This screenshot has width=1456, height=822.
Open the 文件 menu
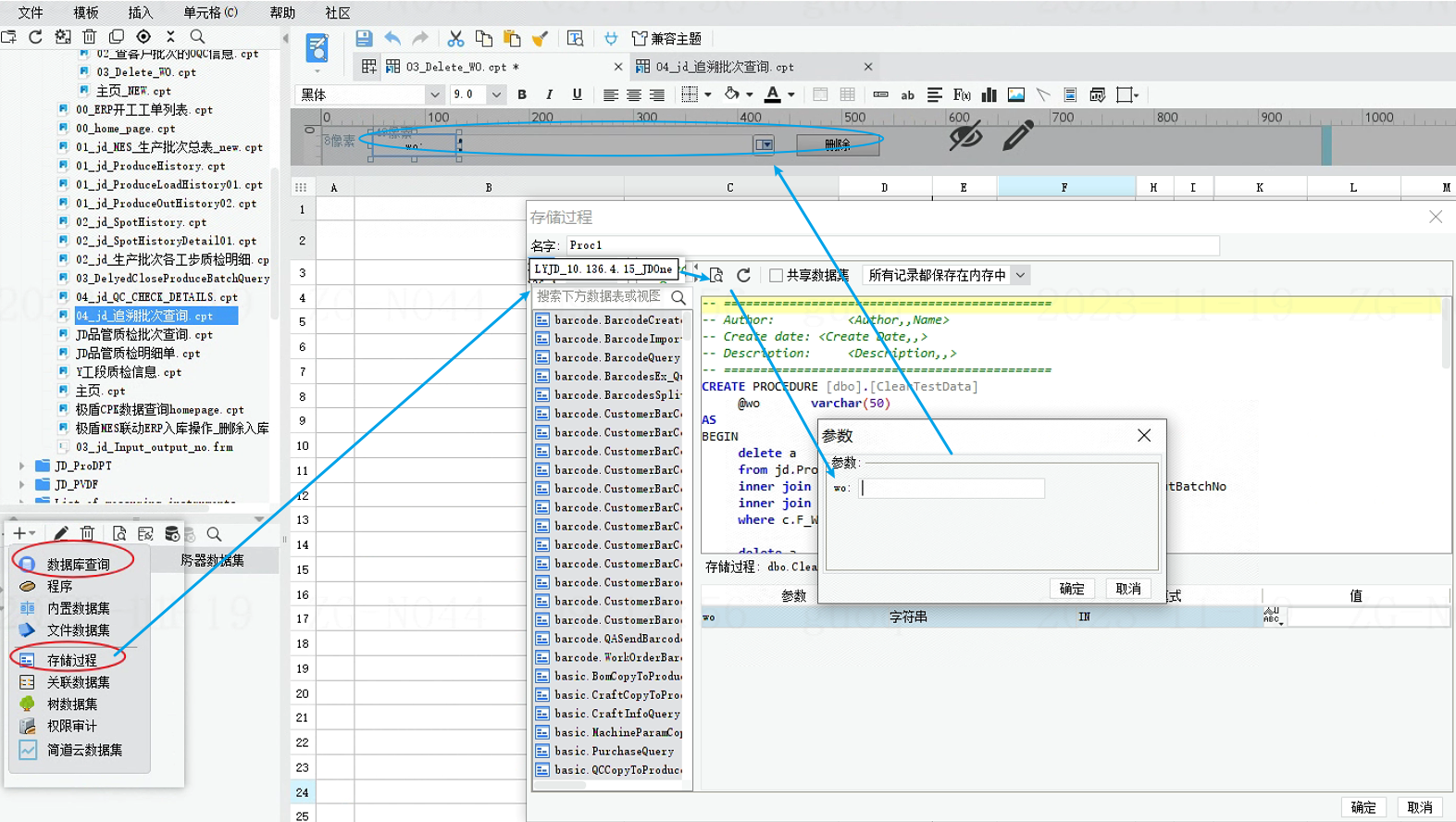31,12
